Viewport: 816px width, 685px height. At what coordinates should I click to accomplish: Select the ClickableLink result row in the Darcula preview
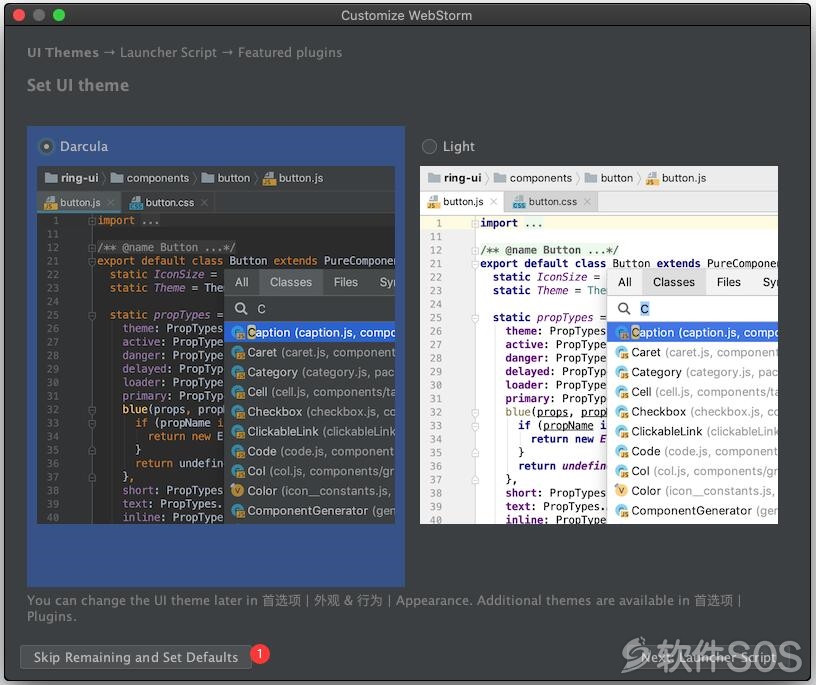coord(310,432)
